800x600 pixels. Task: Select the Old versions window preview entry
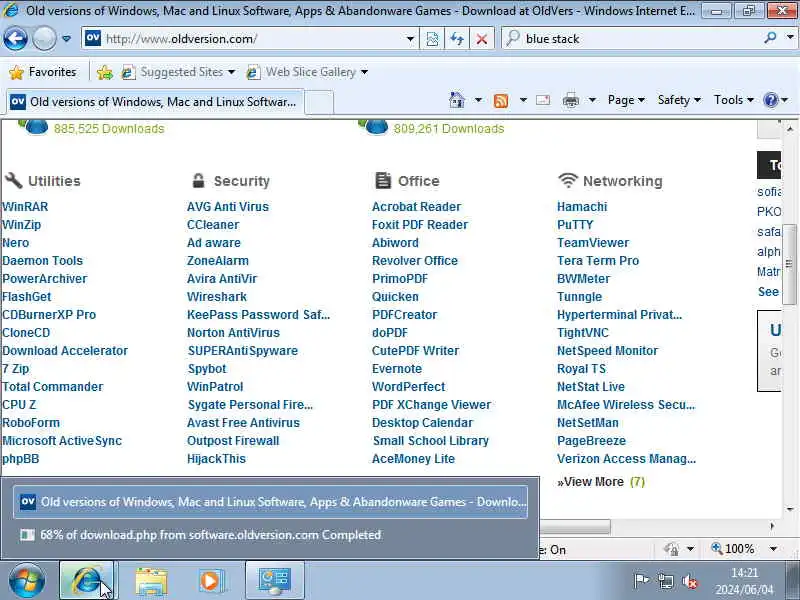click(x=270, y=502)
